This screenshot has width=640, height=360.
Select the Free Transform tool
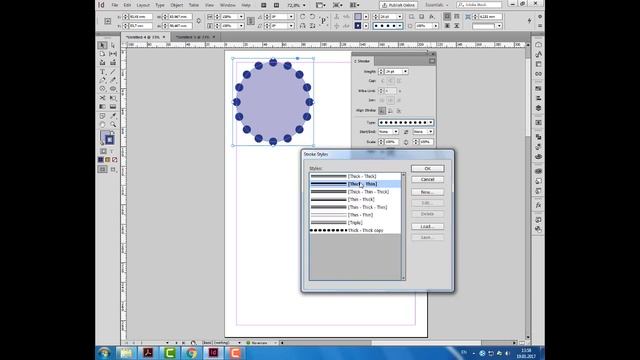[113, 98]
